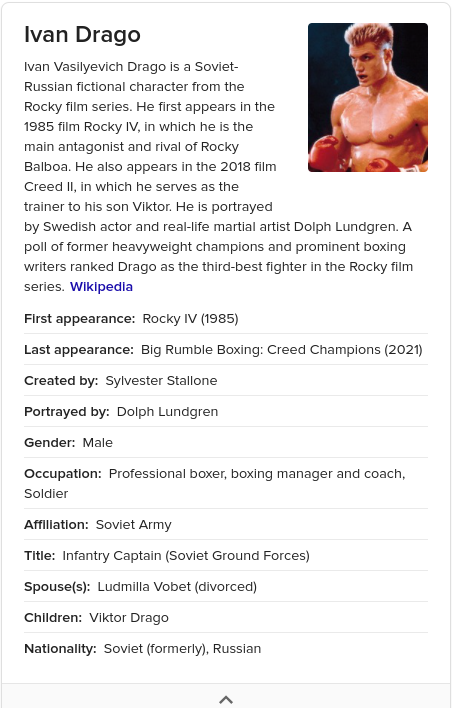The image size is (454, 708).
Task: Click the description paragraph about Ivan Vasilyevich Drago
Action: tap(218, 177)
